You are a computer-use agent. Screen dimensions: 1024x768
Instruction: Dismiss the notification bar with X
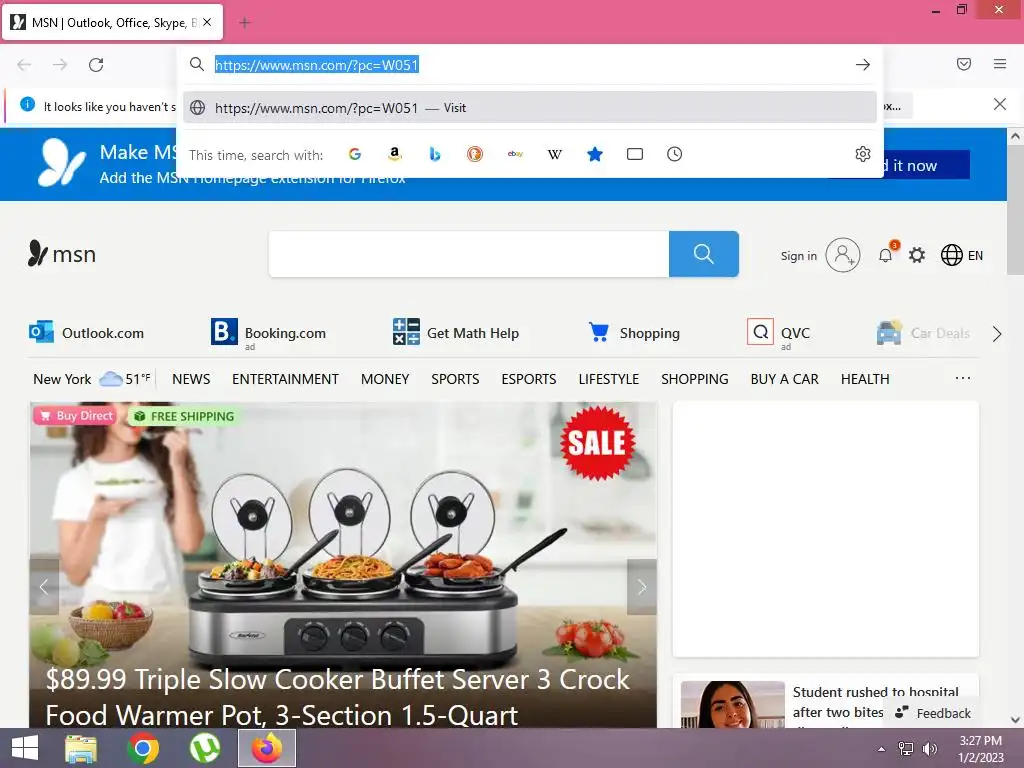pos(1000,104)
